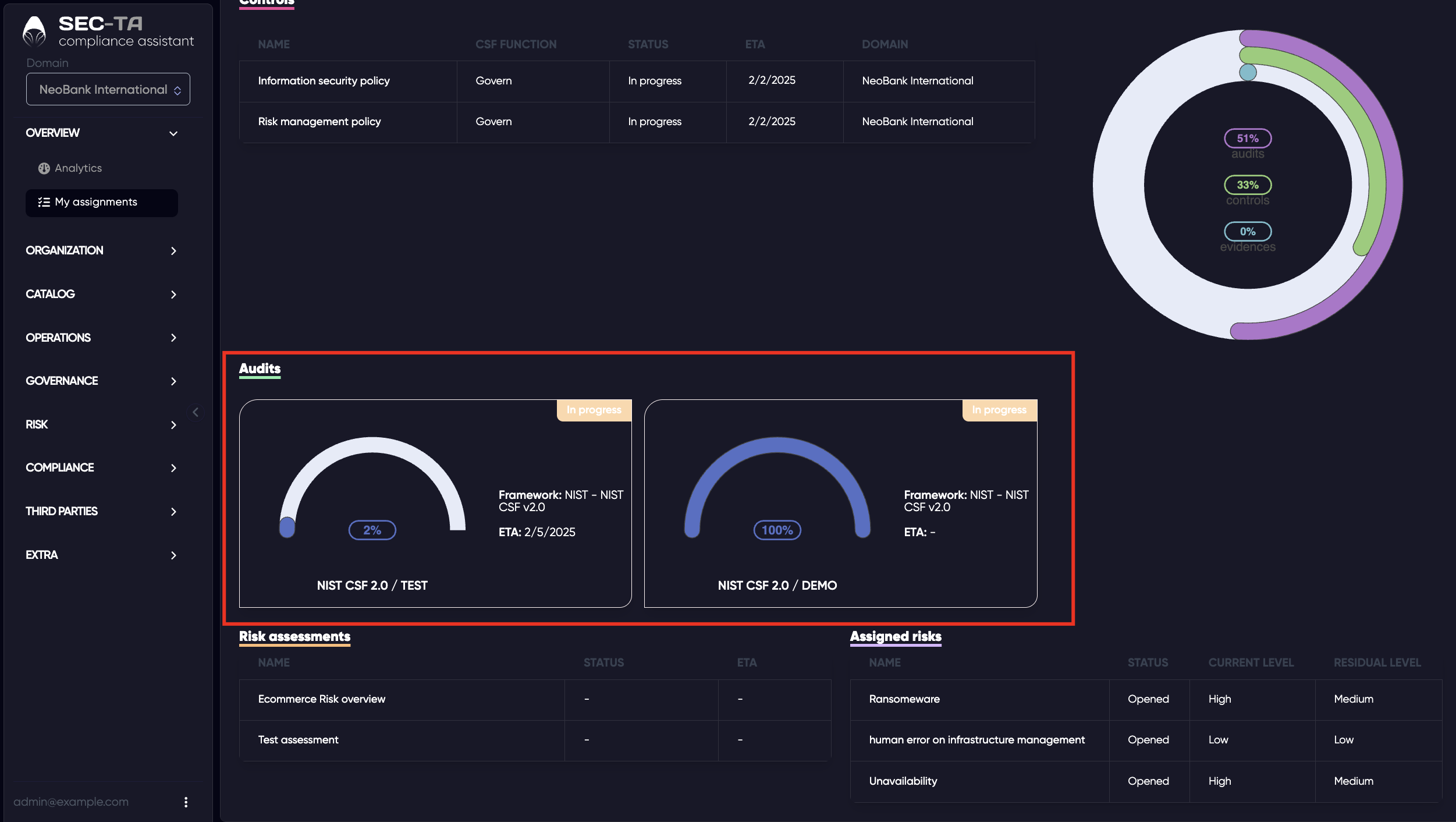Screen dimensions: 1456x822
Task: Click the In progress tag on TEST audit
Action: point(594,410)
